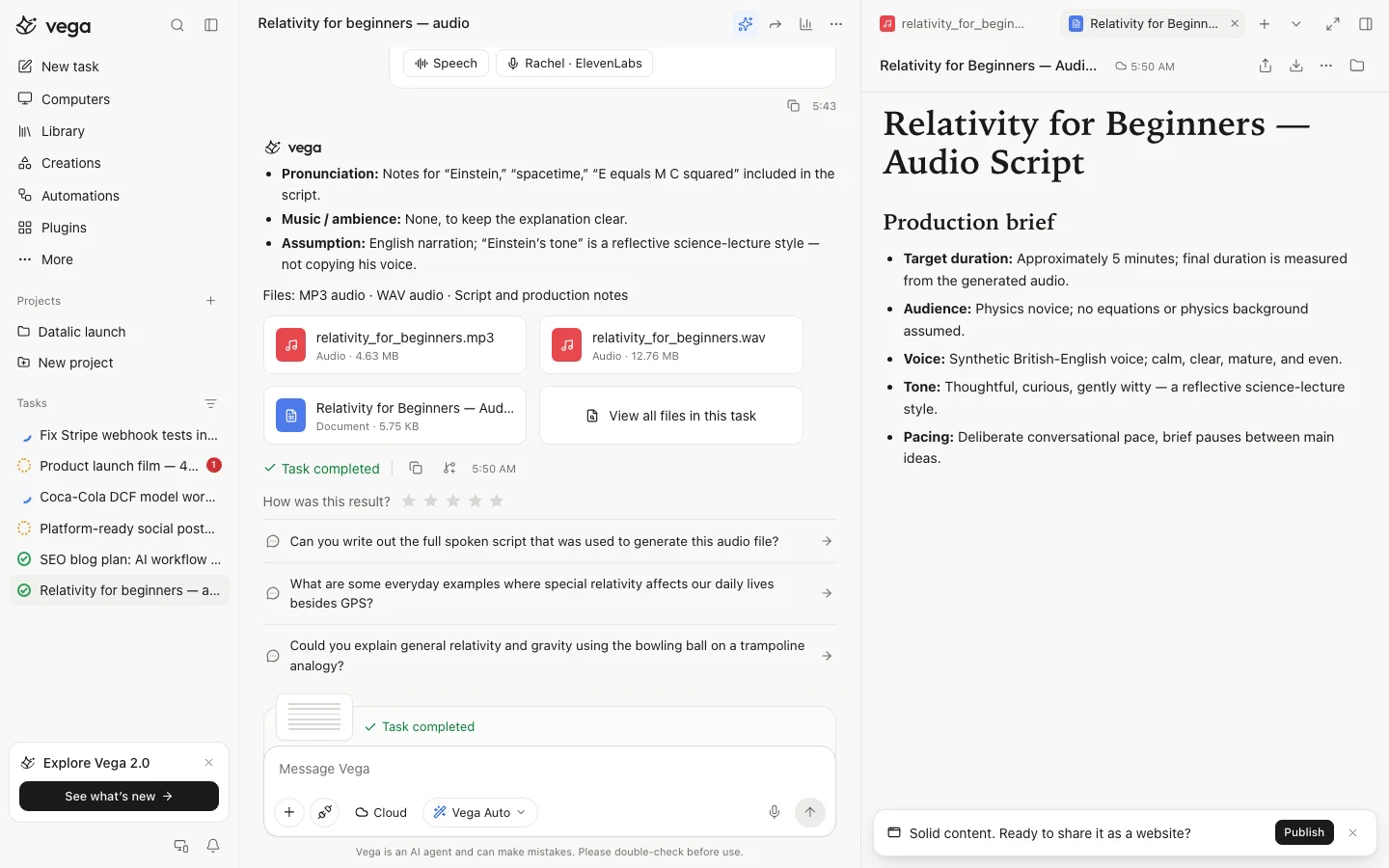Screen dimensions: 1389x868
Task: Click the Rachel · ElevenLabs voice chip
Action: (x=575, y=64)
